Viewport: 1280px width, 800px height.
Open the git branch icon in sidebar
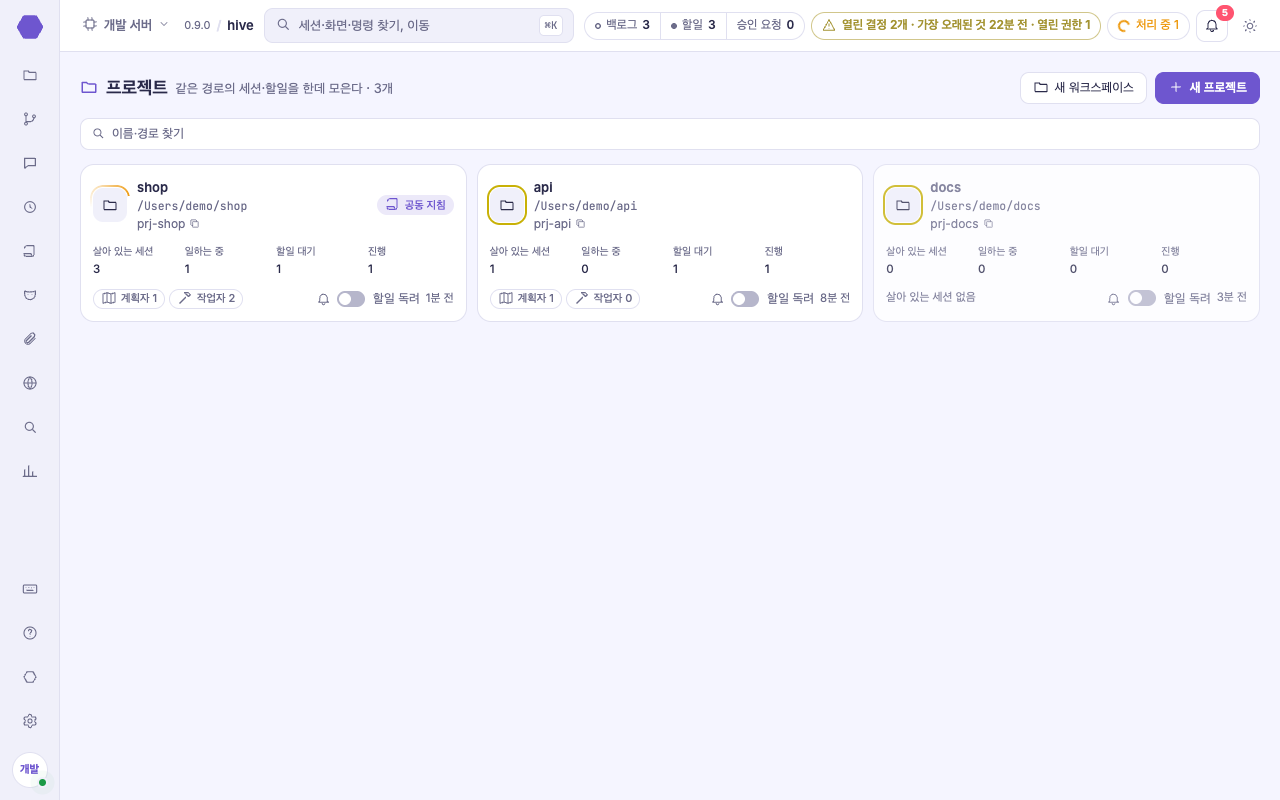pos(30,119)
